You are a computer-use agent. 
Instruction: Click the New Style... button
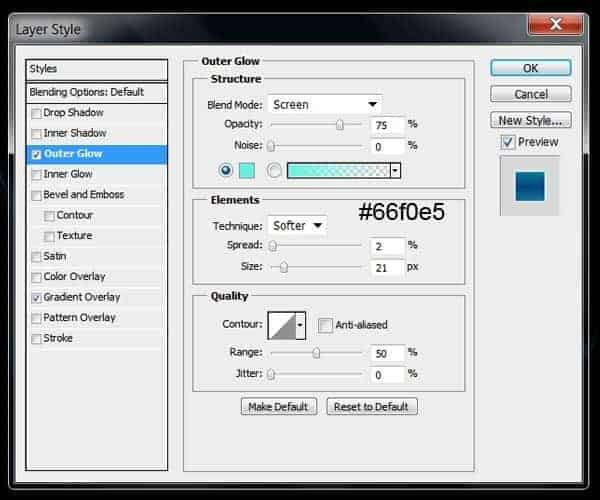(x=531, y=120)
